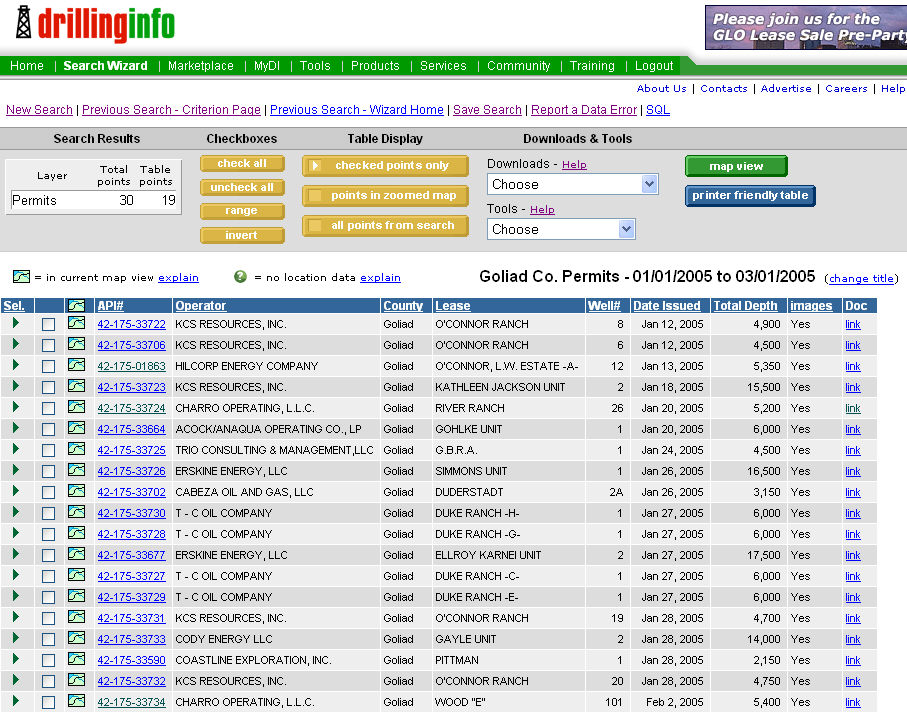Image resolution: width=907 pixels, height=720 pixels.
Task: Click map icon for permit 42-175-33702
Action: (76, 491)
